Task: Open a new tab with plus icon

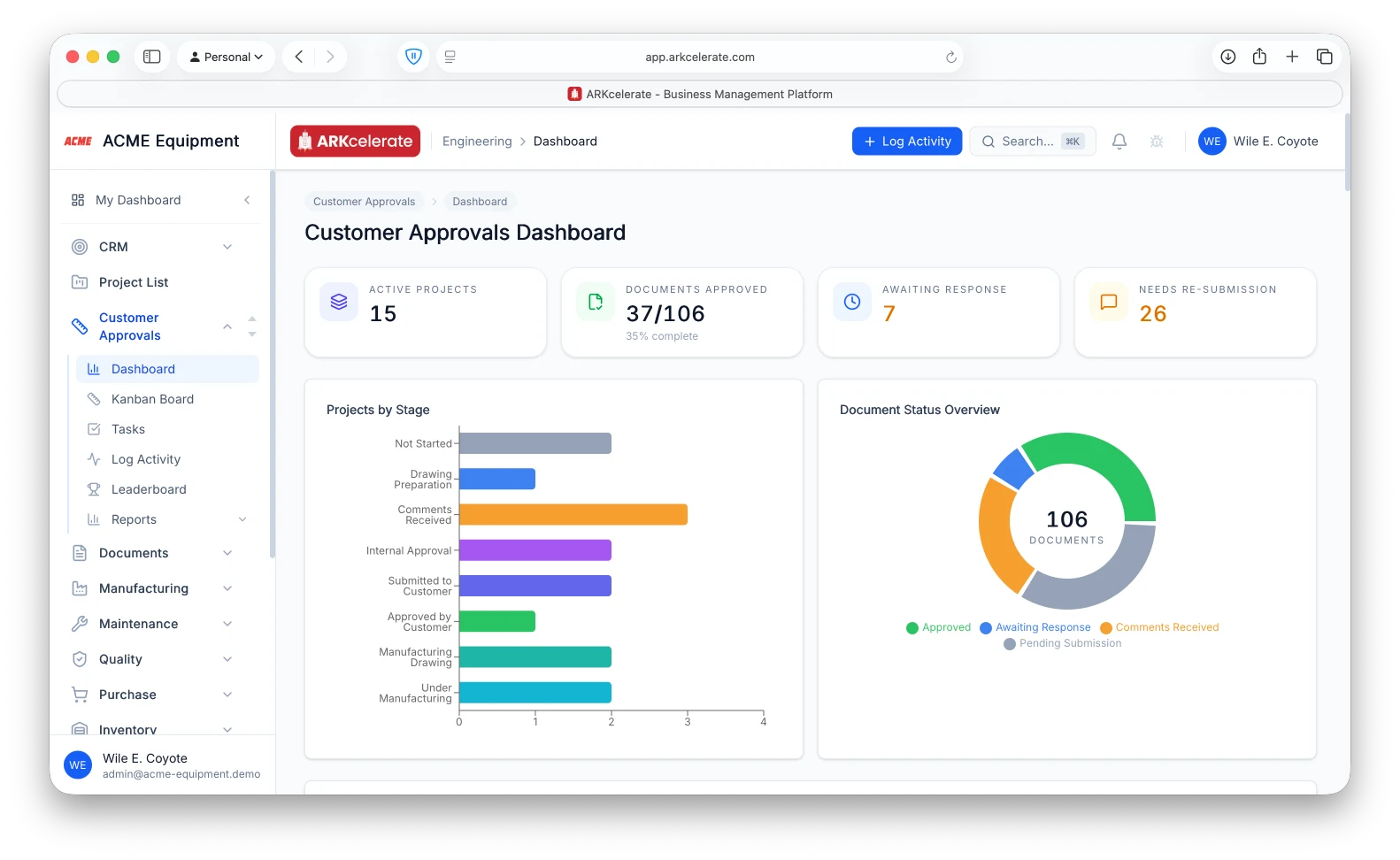Action: click(x=1292, y=57)
